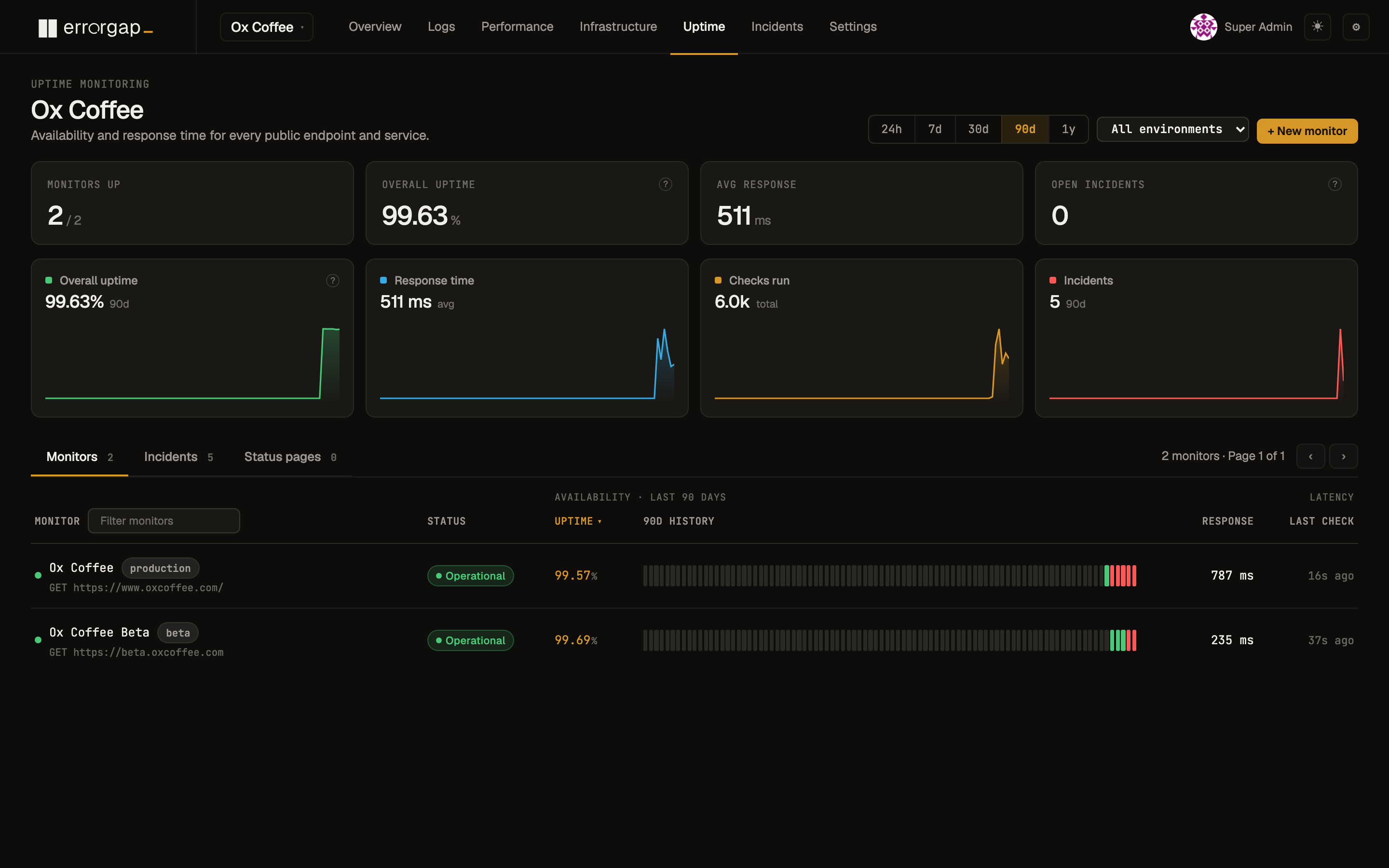Click the orange Checks run legend square
Image resolution: width=1389 pixels, height=868 pixels.
click(718, 280)
